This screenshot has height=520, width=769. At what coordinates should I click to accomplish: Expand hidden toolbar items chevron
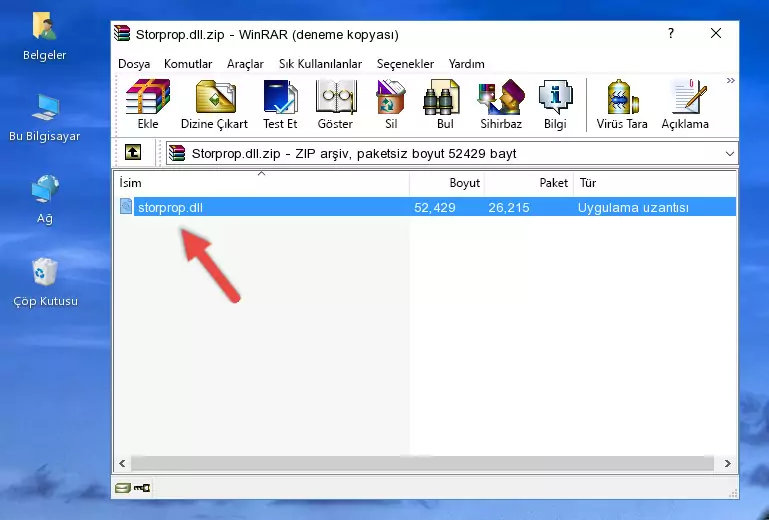coord(730,80)
